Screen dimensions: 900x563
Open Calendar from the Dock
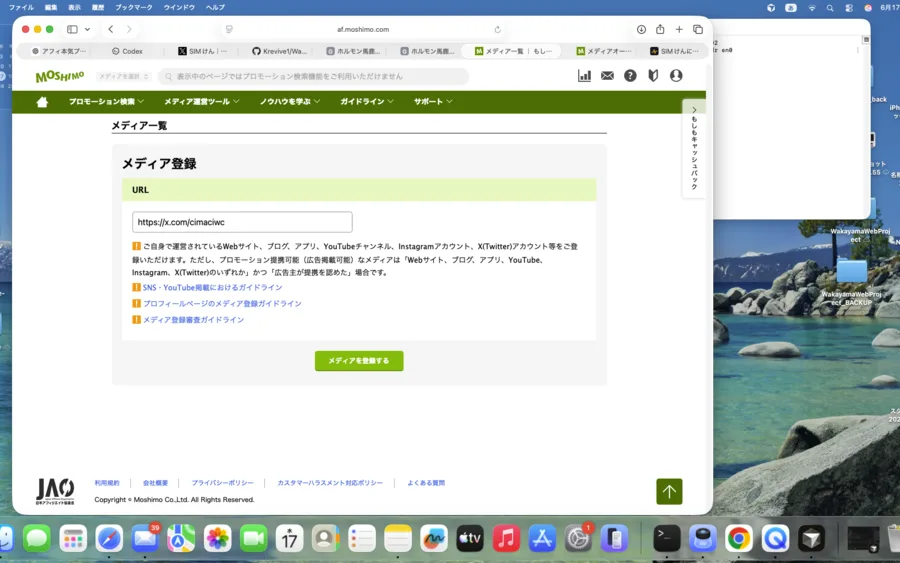coord(289,538)
